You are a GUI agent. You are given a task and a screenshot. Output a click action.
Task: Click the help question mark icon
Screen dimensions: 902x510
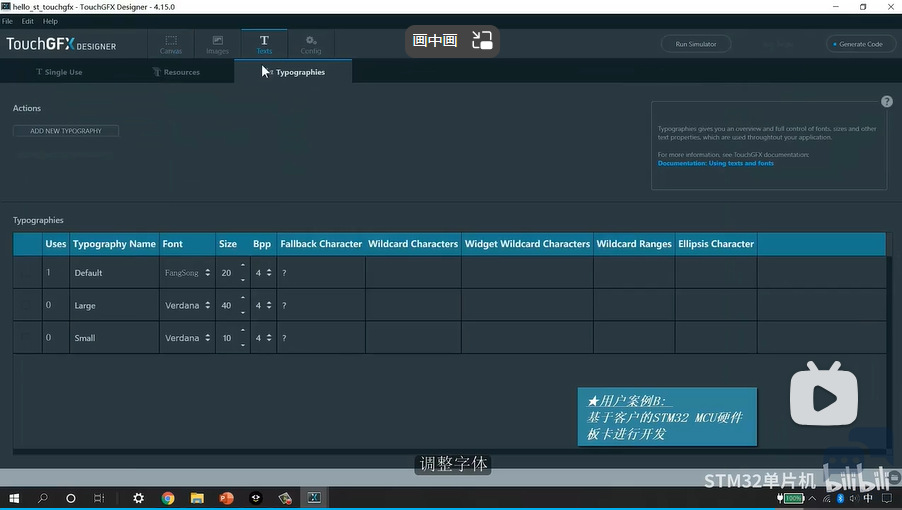[x=886, y=102]
